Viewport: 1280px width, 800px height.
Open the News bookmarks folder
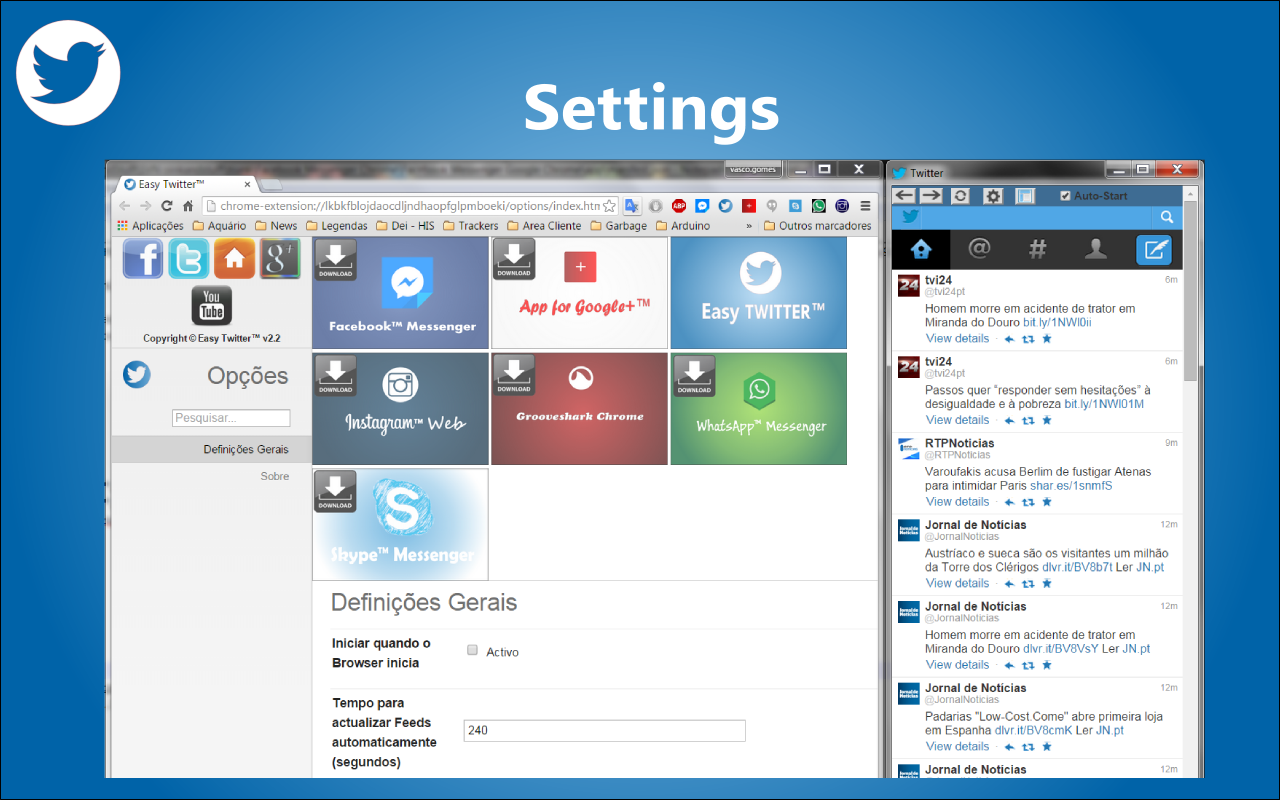[x=276, y=226]
